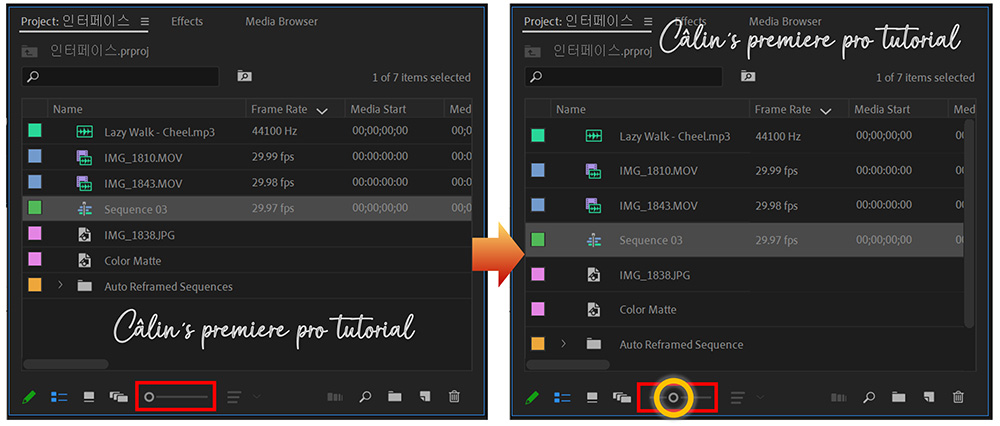Click the sort arrow beside Frame Rate in right panel
The width and height of the screenshot is (1000, 426).
click(x=826, y=111)
